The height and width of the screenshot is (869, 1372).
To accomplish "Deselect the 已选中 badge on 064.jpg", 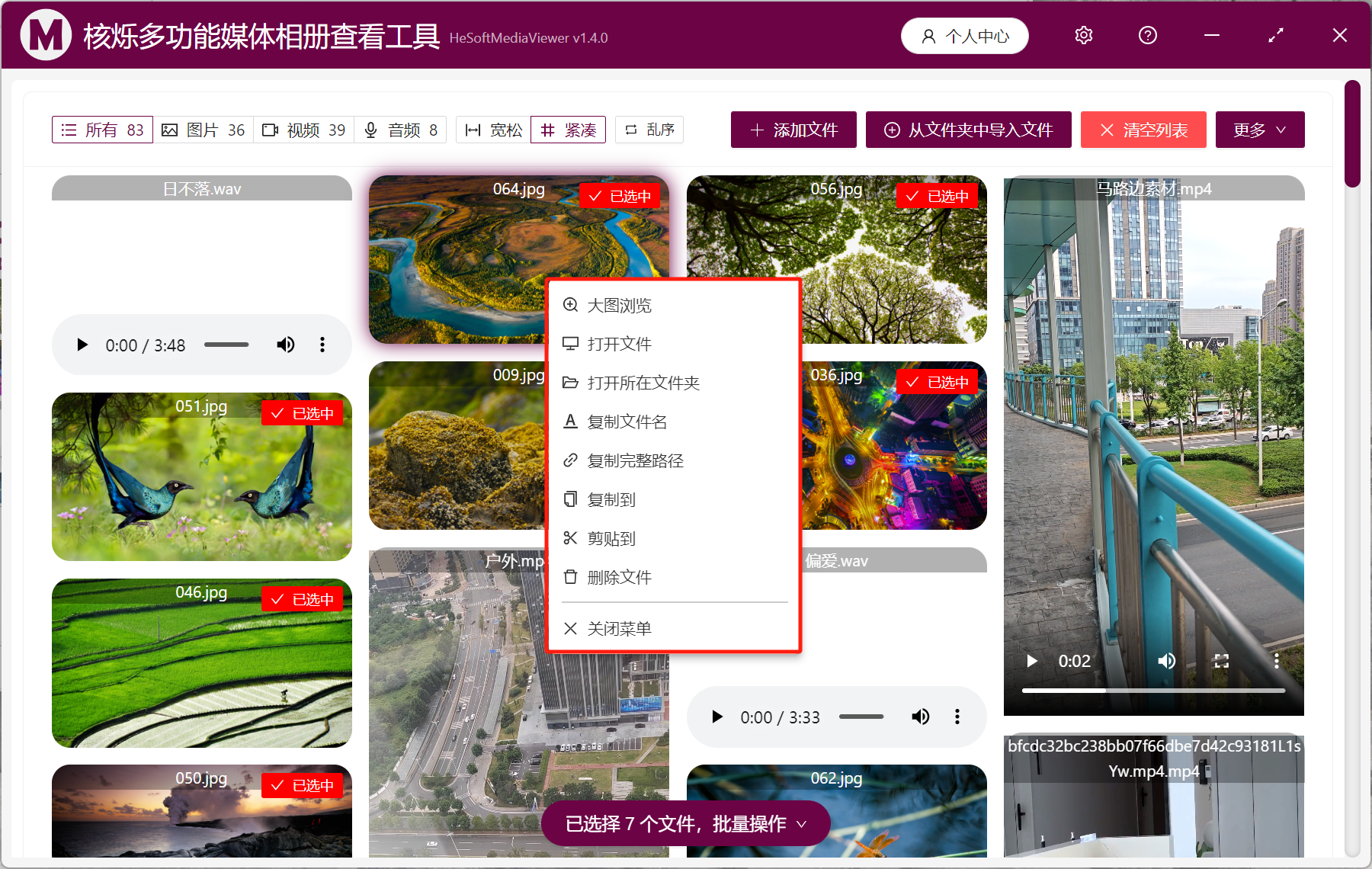I will click(x=620, y=195).
